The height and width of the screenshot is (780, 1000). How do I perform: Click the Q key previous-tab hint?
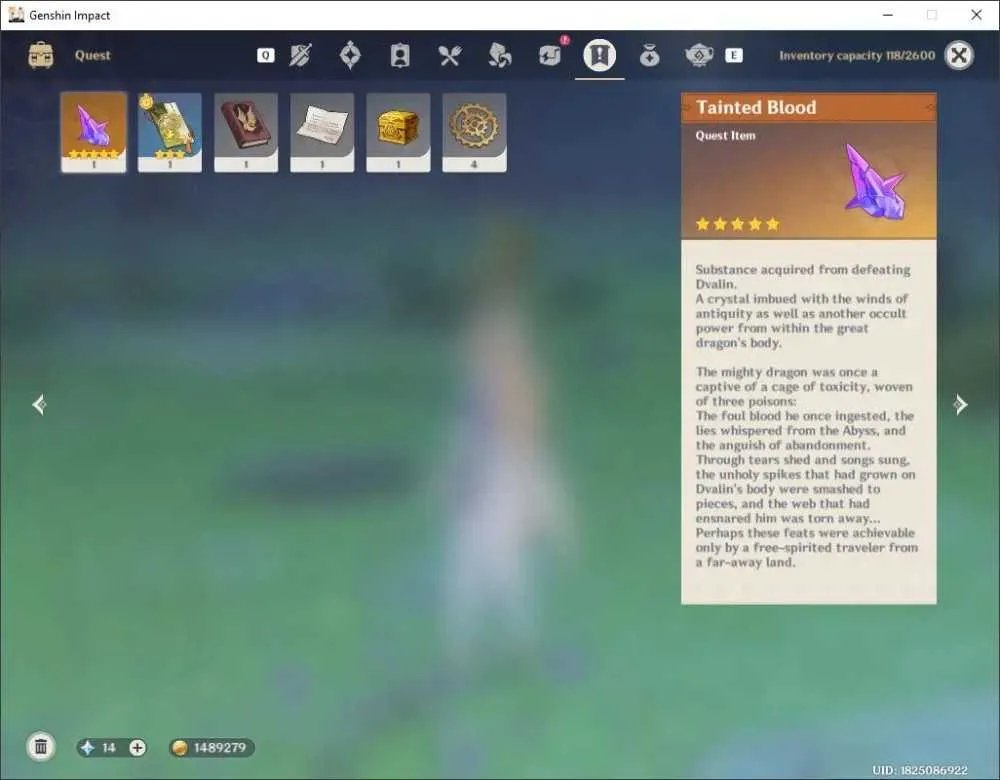point(265,55)
